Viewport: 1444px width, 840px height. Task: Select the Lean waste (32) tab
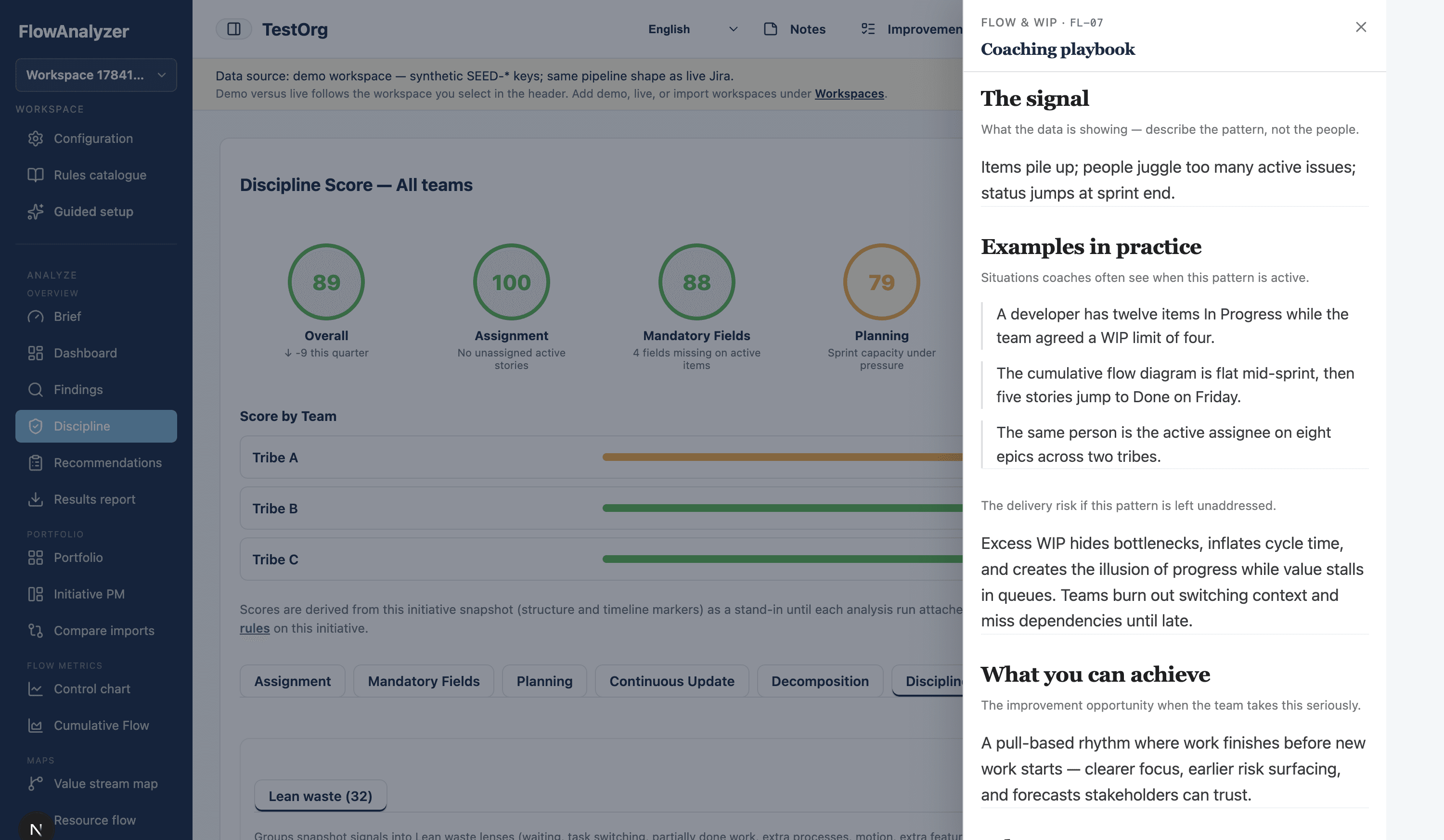[320, 796]
